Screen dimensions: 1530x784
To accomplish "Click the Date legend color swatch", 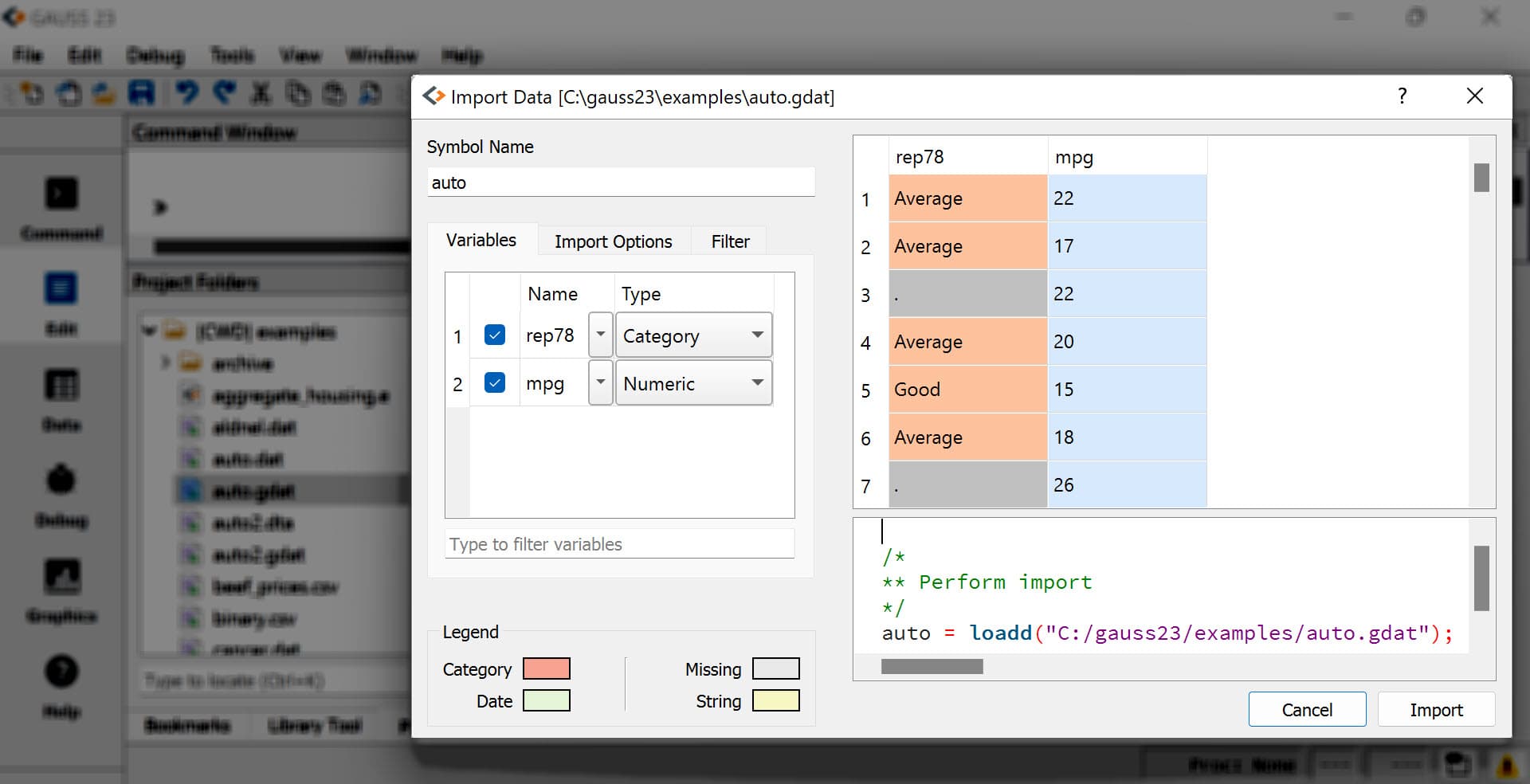I will coord(547,700).
